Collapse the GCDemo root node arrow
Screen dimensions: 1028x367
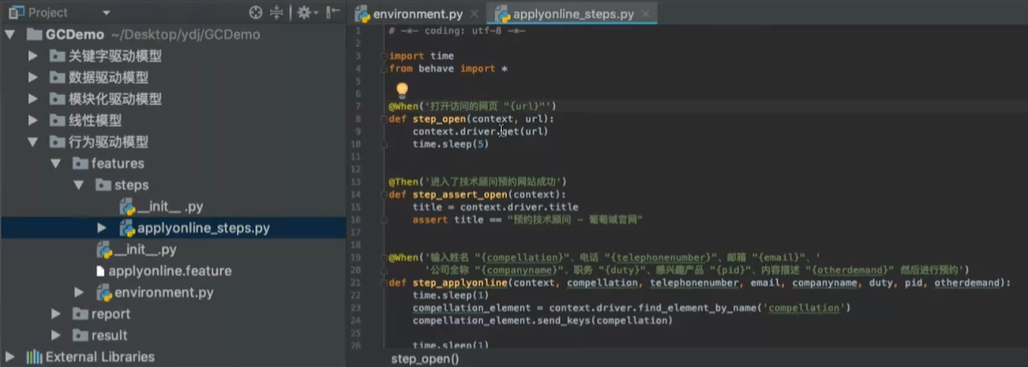[x=10, y=35]
